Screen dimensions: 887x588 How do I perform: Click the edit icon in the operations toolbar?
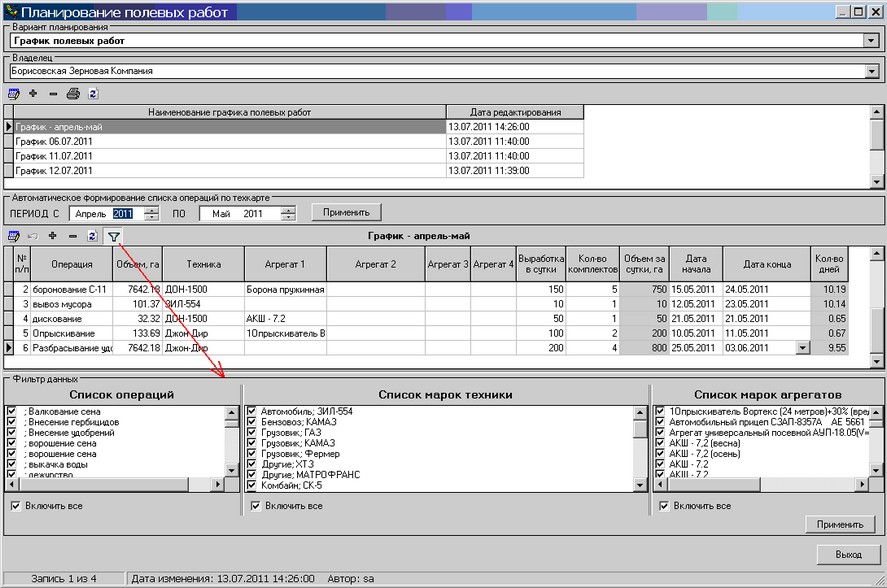(x=14, y=237)
